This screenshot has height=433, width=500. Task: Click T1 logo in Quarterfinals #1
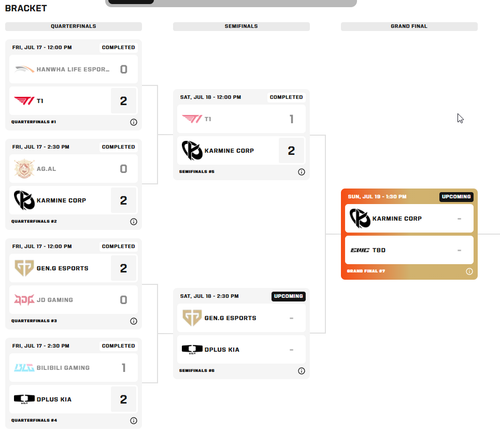(x=24, y=101)
